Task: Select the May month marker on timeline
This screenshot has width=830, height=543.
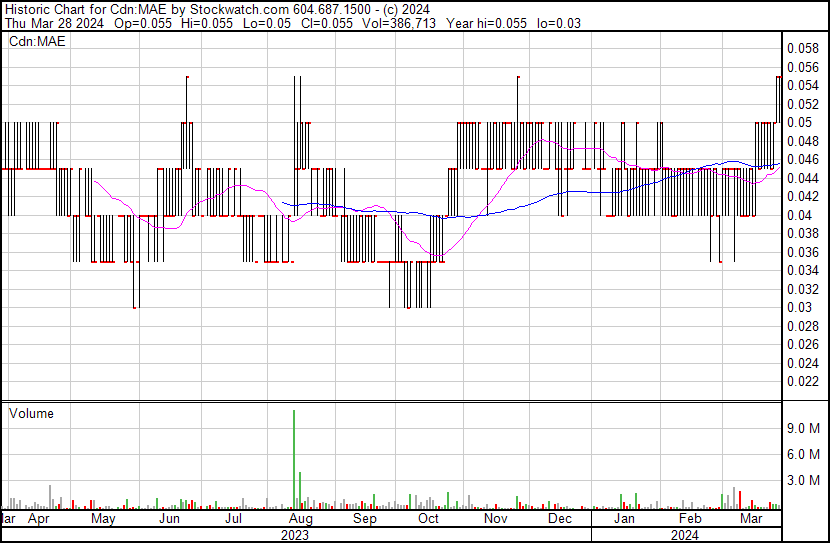Action: (103, 520)
